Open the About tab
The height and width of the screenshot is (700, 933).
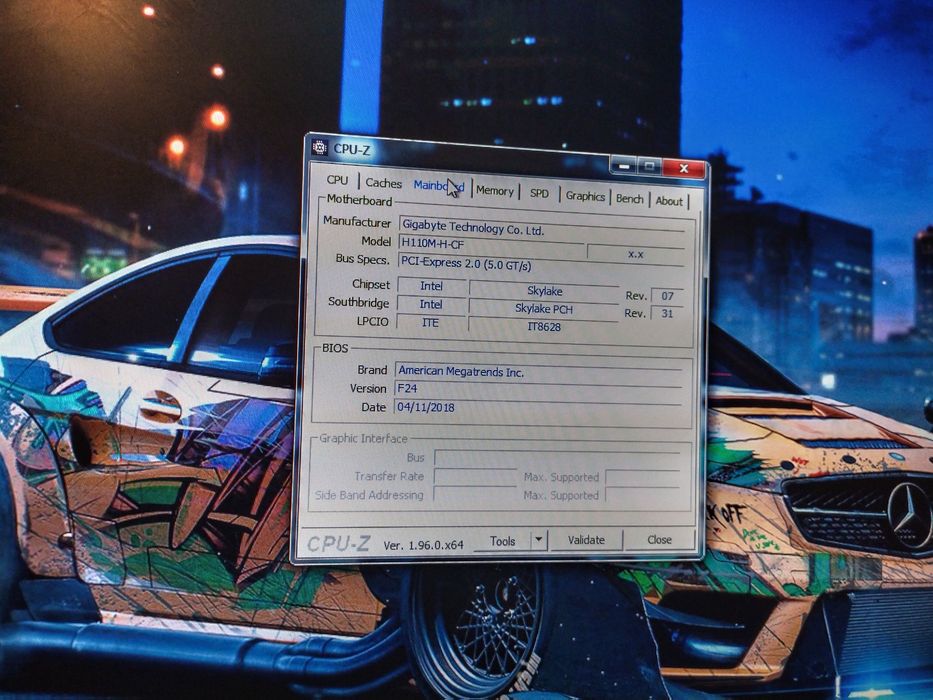pyautogui.click(x=669, y=201)
